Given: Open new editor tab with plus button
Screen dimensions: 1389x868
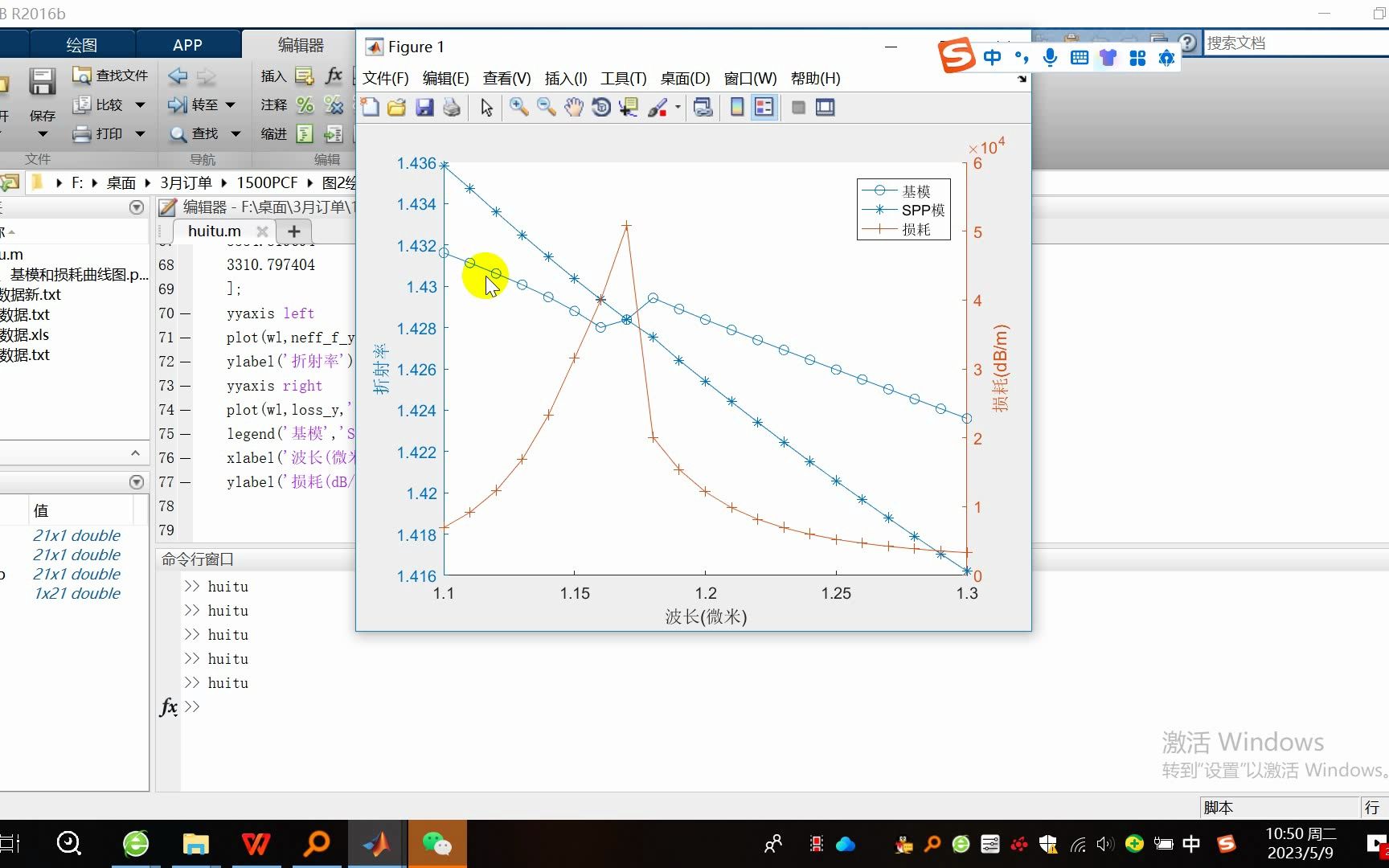Looking at the screenshot, I should (294, 231).
